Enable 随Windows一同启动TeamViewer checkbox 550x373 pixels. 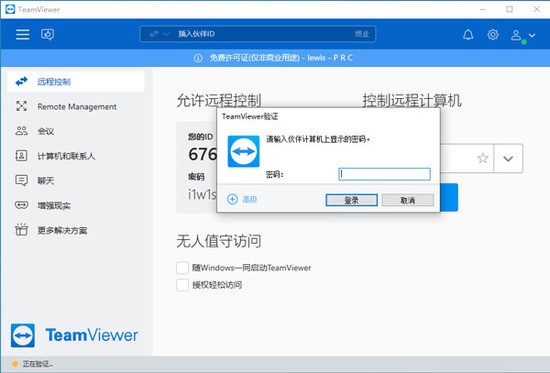[182, 267]
